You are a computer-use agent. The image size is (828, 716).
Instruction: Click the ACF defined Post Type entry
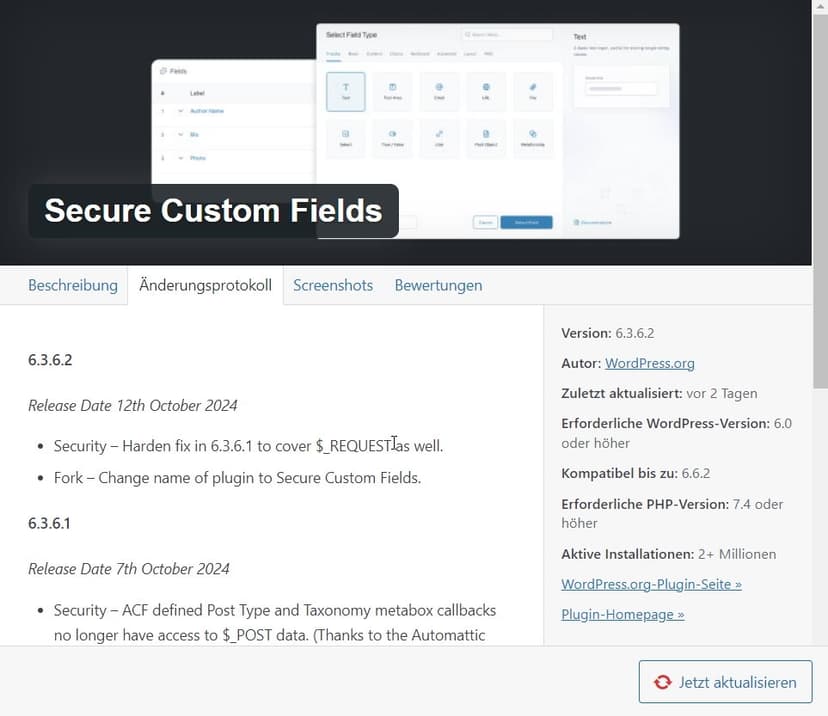click(x=275, y=623)
